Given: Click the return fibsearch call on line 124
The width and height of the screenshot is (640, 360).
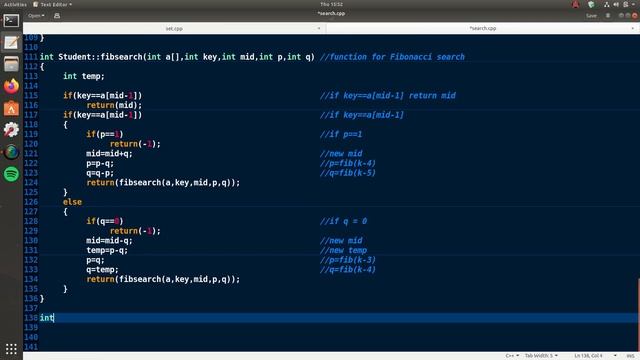Looking at the screenshot, I should tap(163, 182).
